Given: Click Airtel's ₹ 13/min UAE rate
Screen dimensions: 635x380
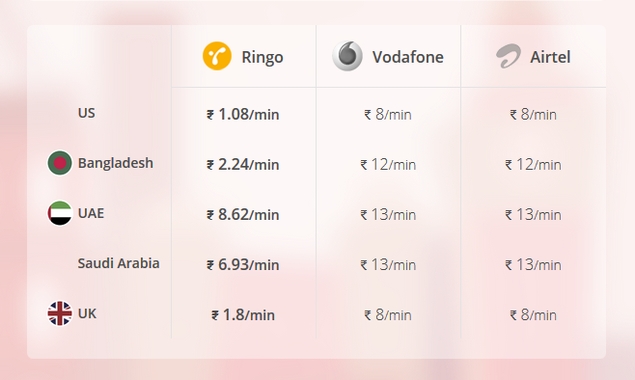Looking at the screenshot, I should [533, 214].
